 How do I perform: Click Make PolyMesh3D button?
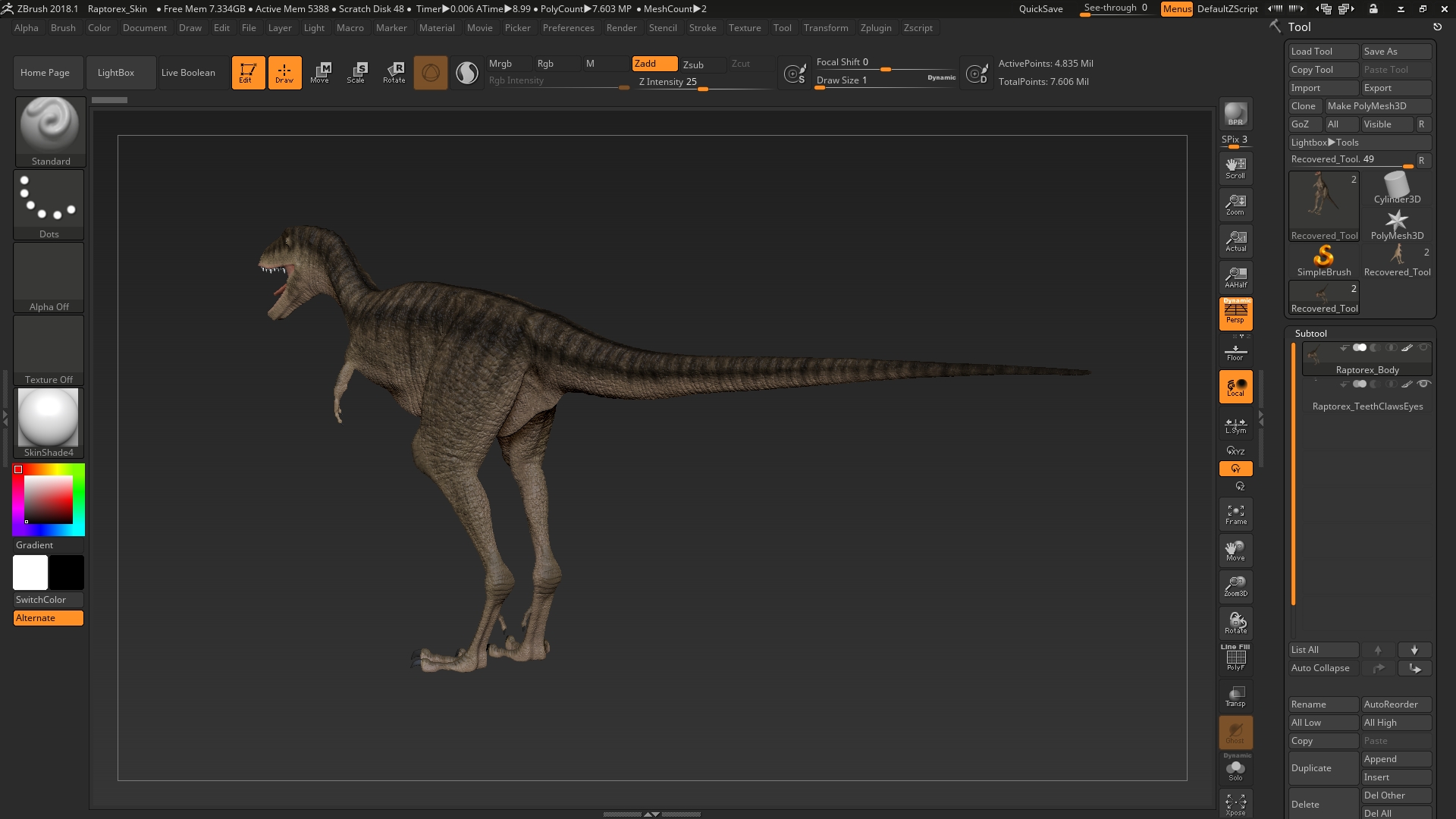1378,106
